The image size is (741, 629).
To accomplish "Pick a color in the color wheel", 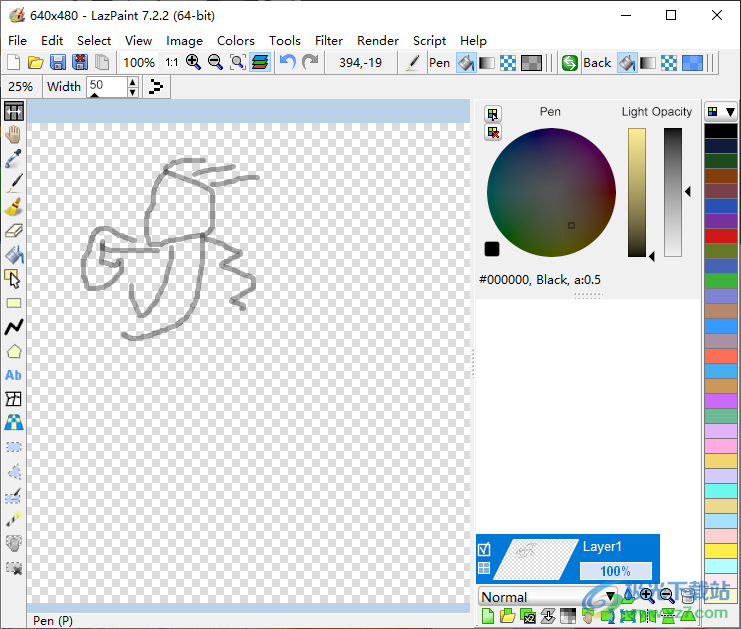I will point(551,192).
